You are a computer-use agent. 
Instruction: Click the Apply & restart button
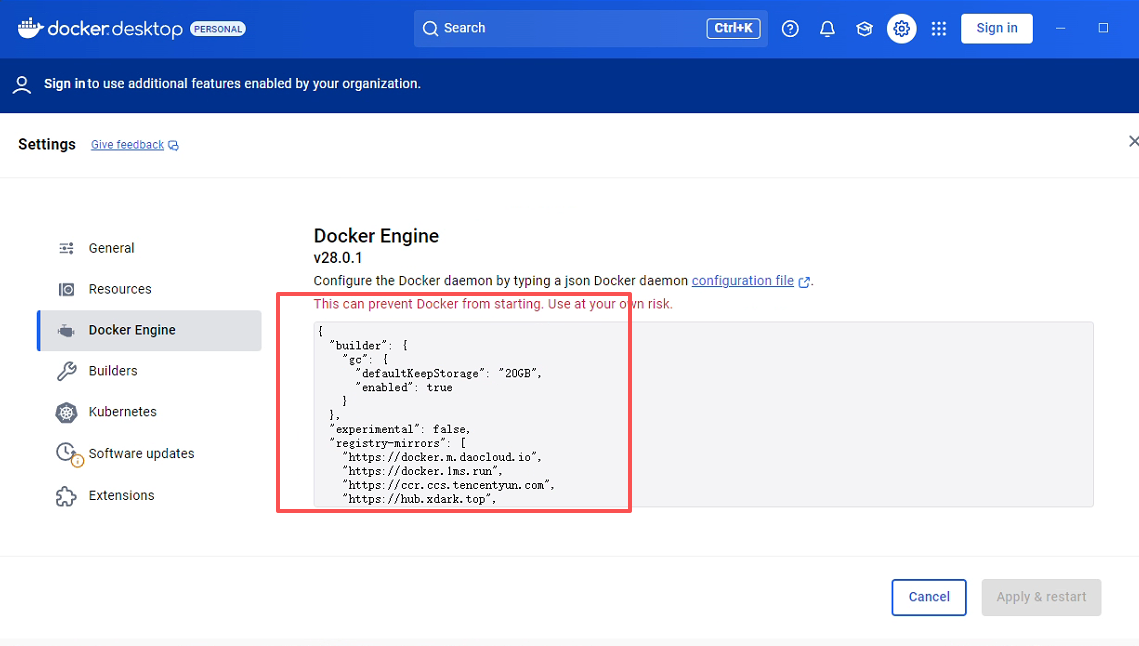[x=1041, y=597]
